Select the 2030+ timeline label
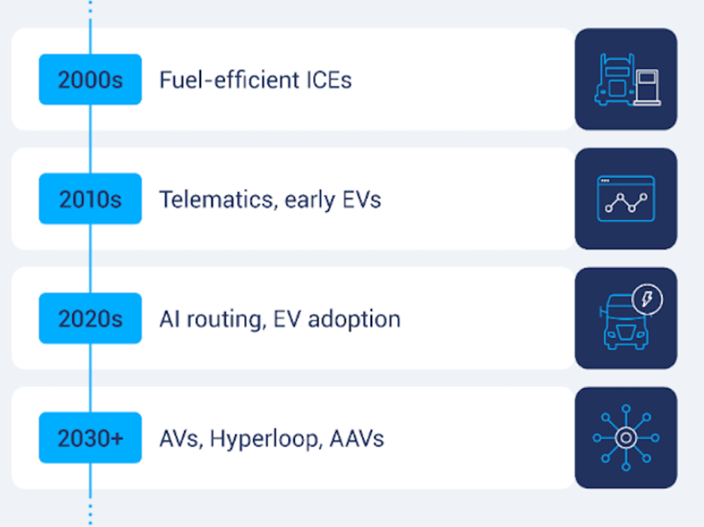This screenshot has height=527, width=704. (90, 438)
